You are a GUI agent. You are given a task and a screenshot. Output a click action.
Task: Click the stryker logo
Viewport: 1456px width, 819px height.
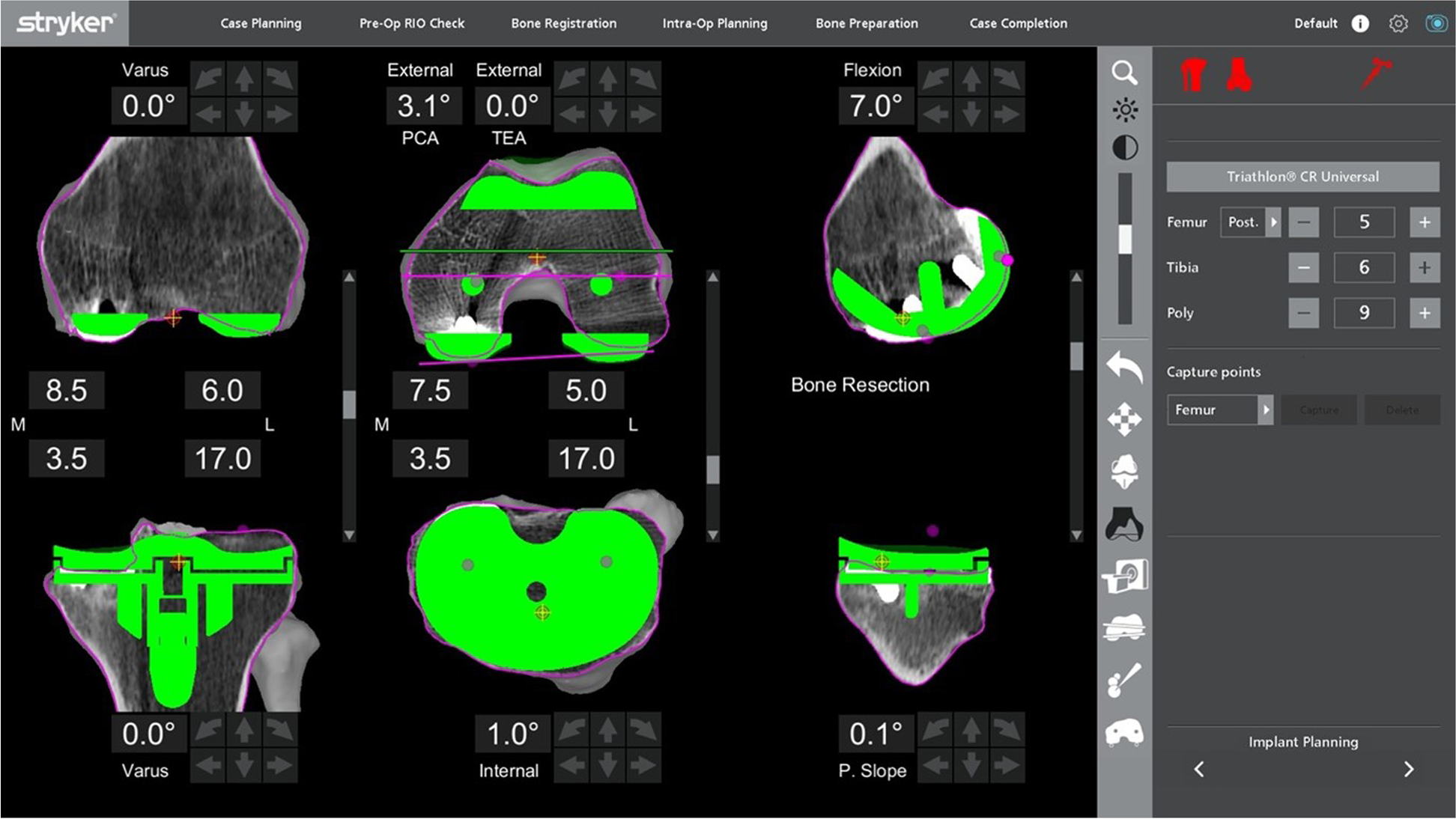coord(64,23)
